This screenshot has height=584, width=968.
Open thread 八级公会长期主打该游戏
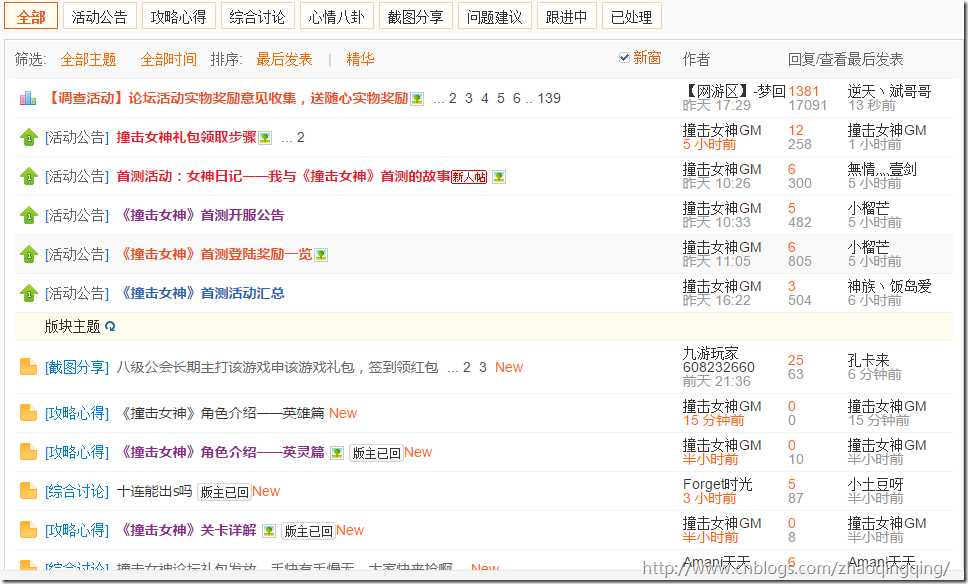(277, 367)
